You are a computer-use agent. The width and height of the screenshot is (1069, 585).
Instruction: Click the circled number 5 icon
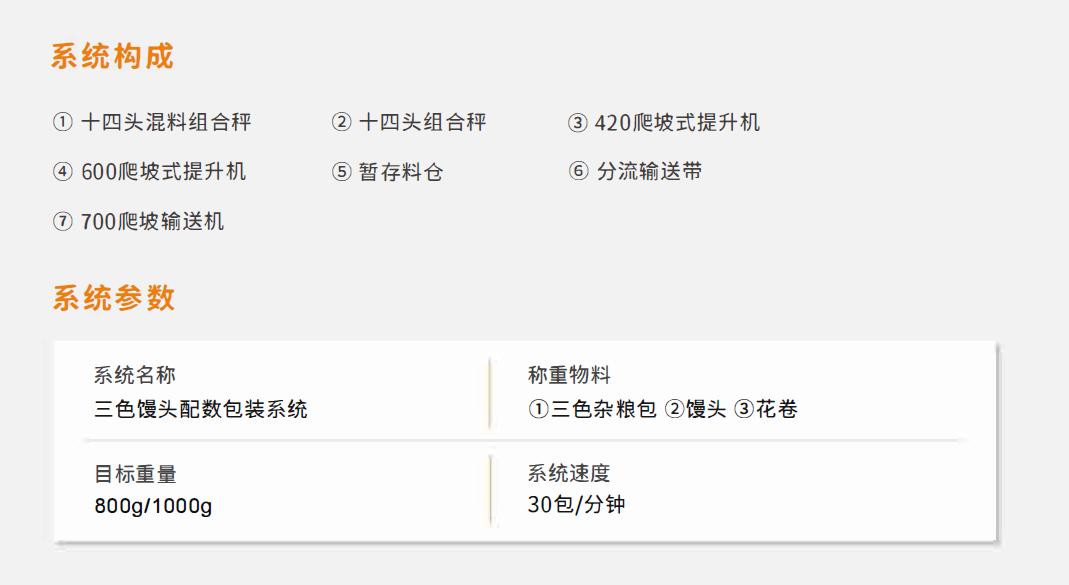click(x=341, y=172)
